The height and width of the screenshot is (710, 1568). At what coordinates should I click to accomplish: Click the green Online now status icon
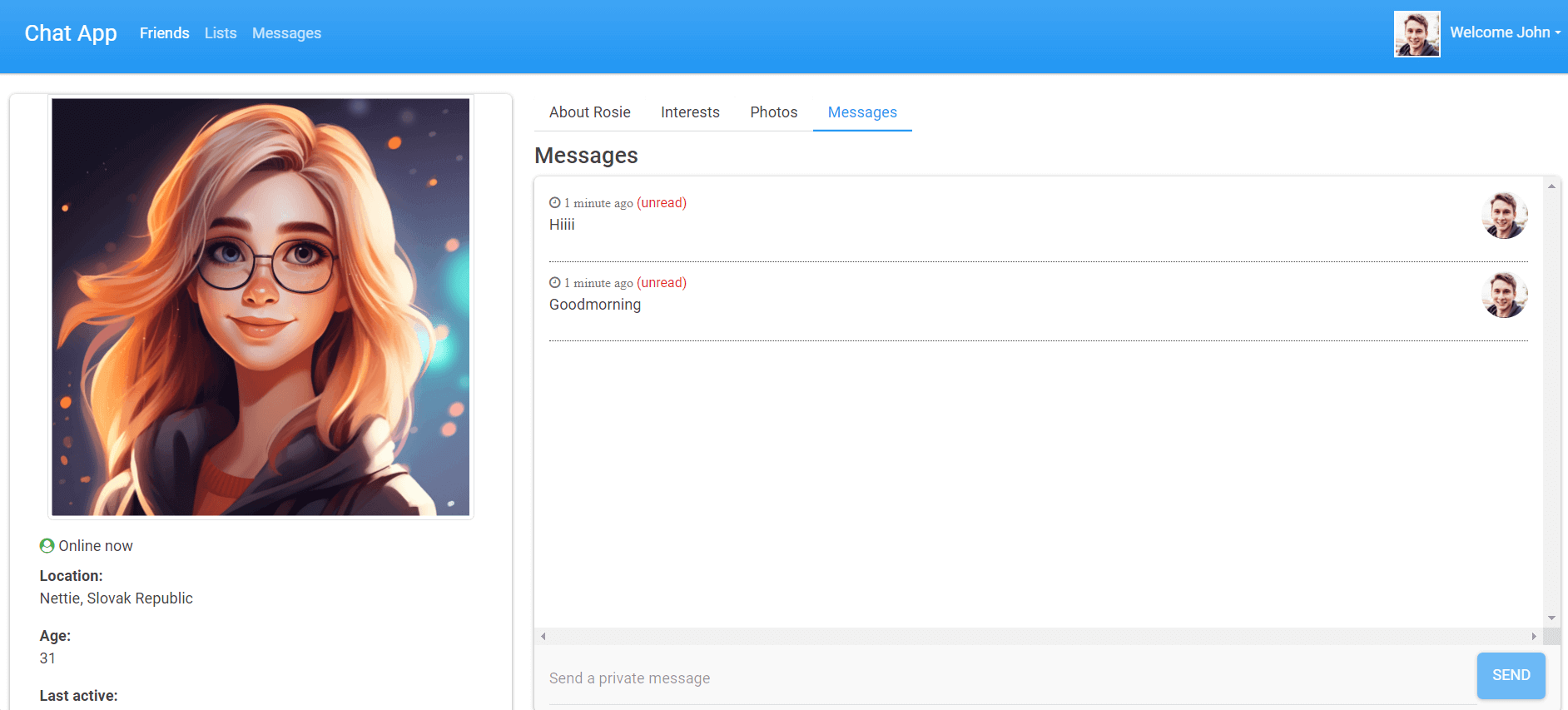pyautogui.click(x=47, y=545)
